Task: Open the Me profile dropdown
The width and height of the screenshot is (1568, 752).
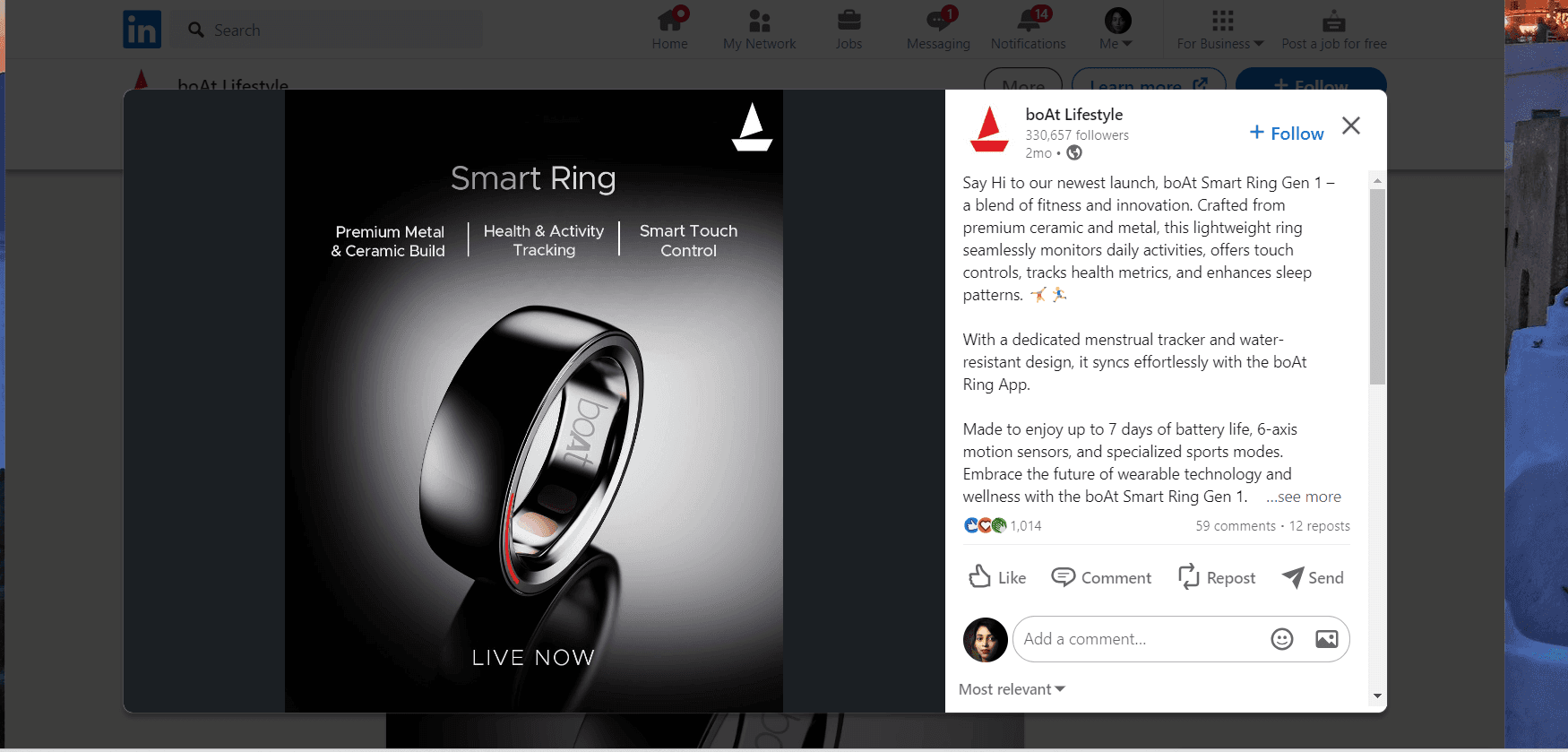Action: click(x=1117, y=29)
